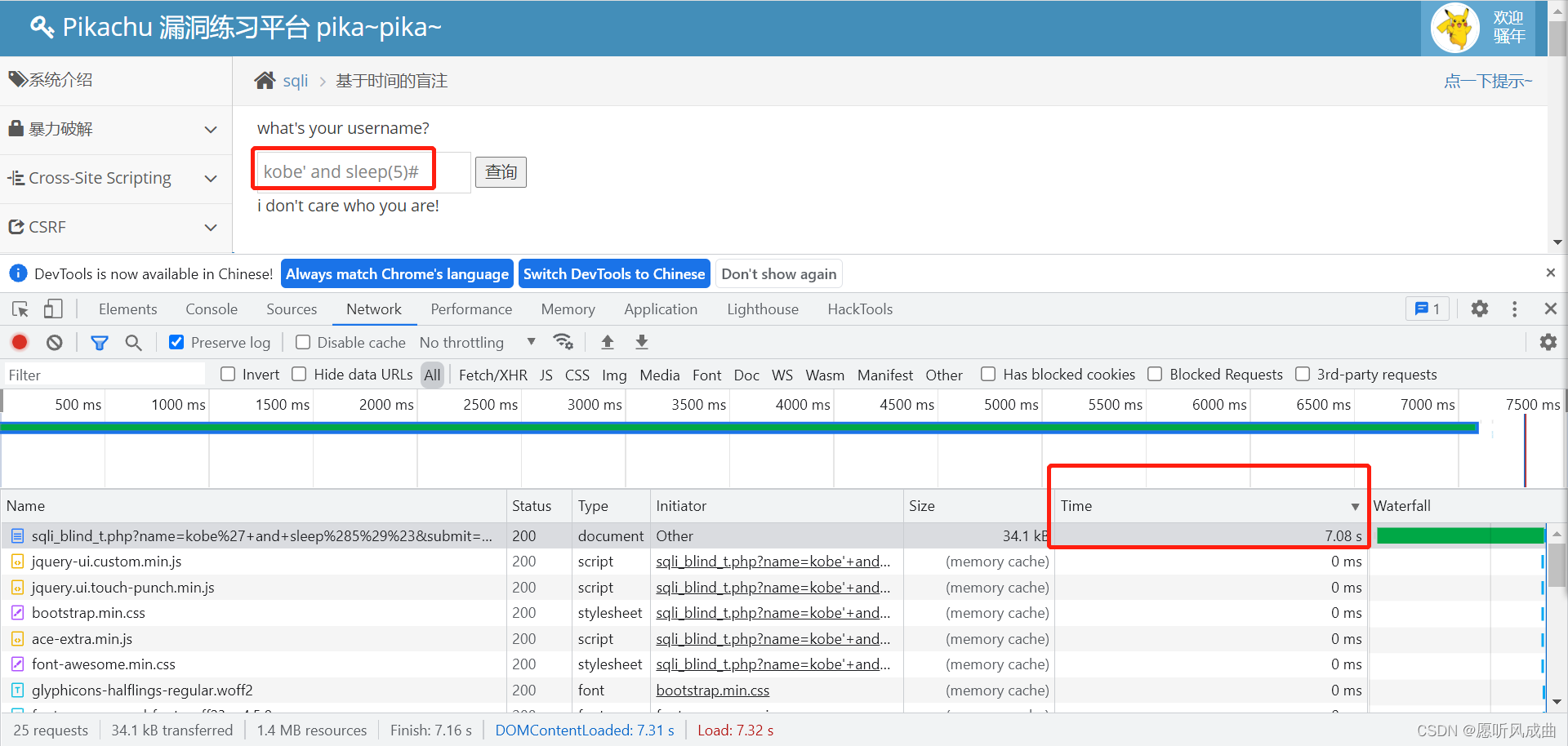
Task: Open the Performance tab
Action: tap(471, 309)
